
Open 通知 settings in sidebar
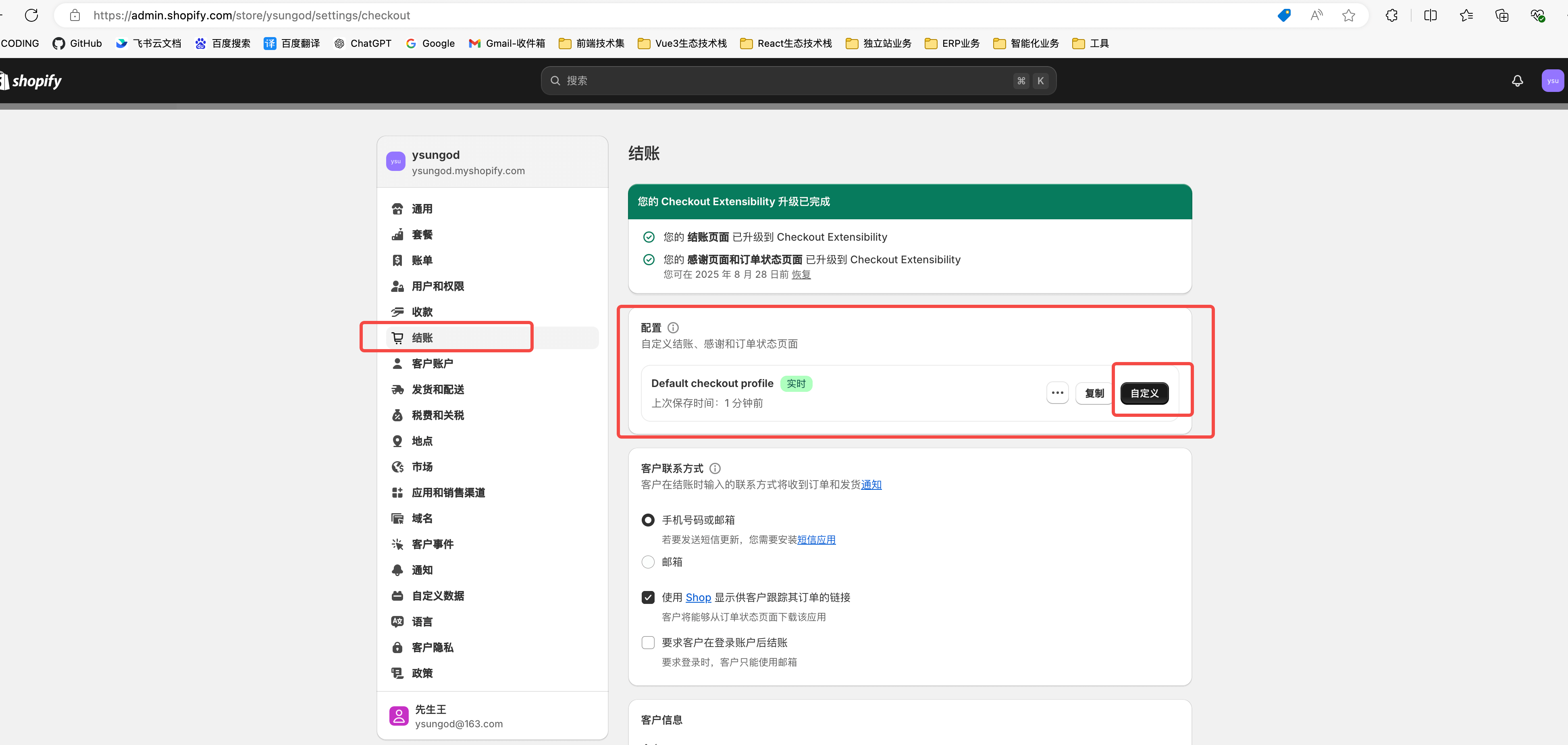(422, 570)
